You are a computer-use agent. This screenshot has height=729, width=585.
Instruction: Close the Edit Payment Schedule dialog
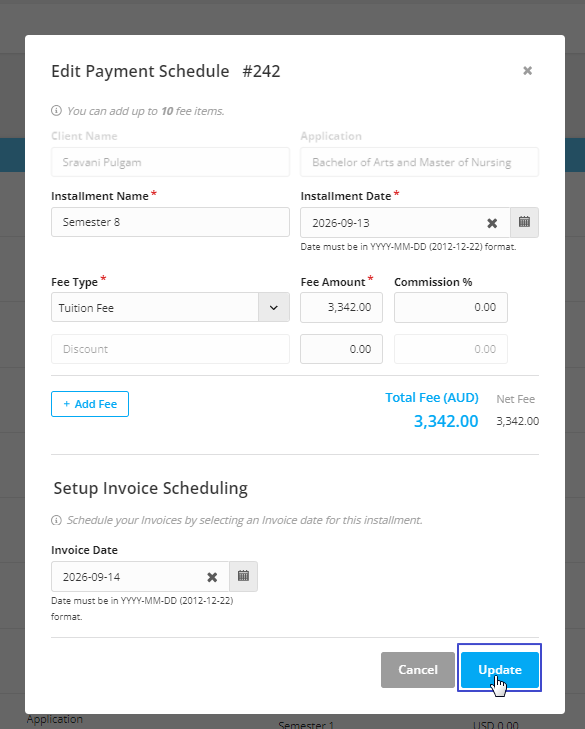click(527, 71)
